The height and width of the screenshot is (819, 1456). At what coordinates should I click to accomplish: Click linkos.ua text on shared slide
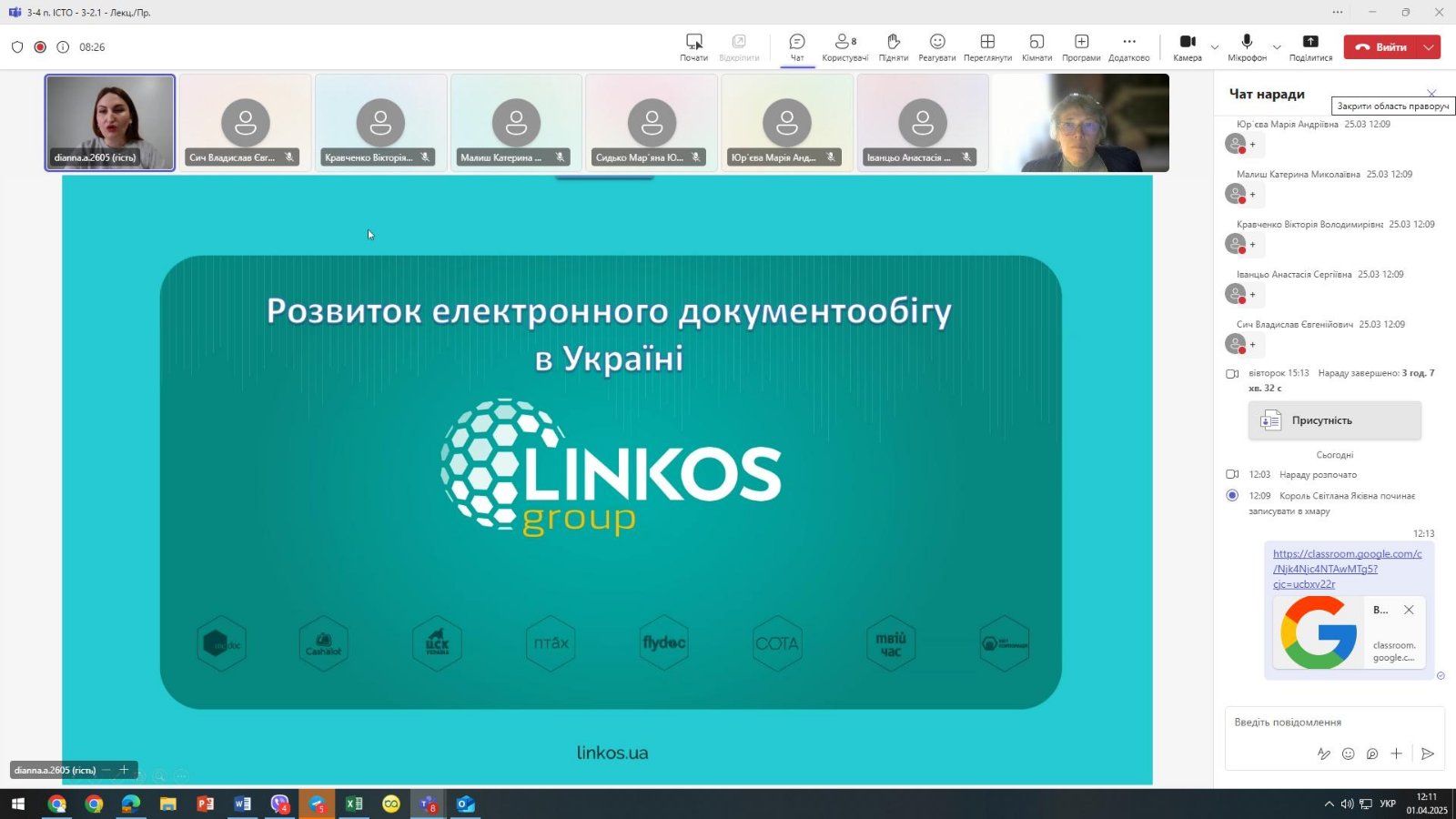612,753
